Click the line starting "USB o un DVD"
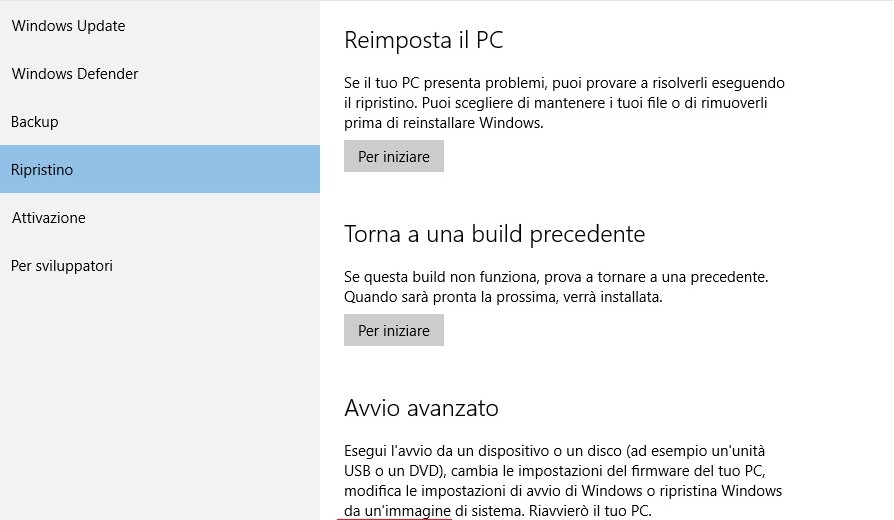This screenshot has height=520, width=894. (x=554, y=471)
